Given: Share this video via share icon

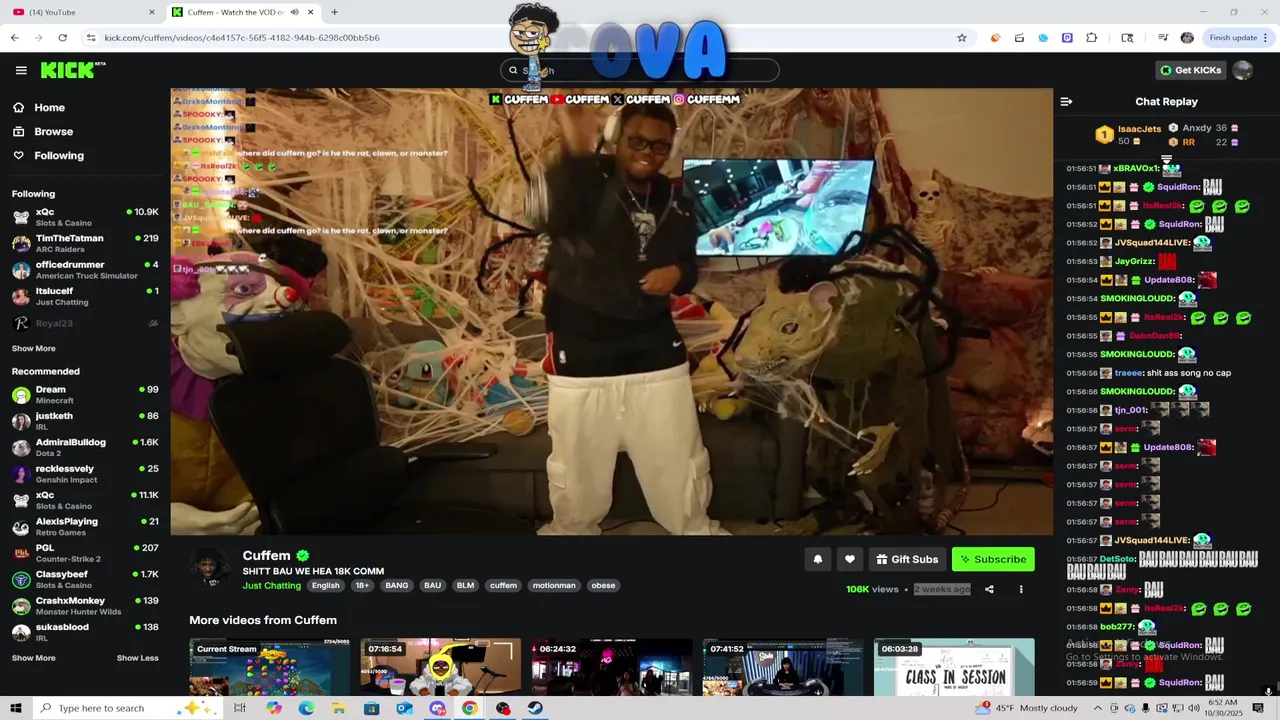Looking at the screenshot, I should pyautogui.click(x=989, y=589).
